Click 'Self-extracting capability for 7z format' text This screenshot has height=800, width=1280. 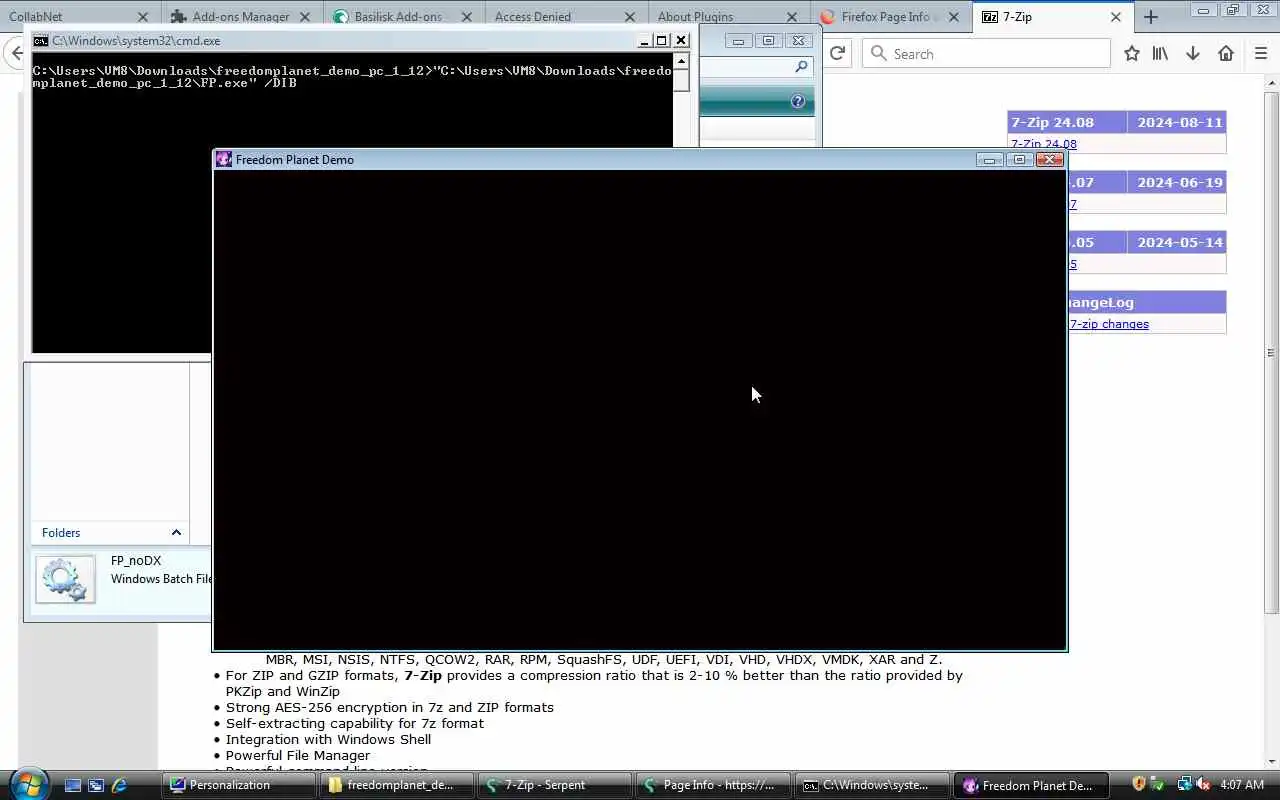coord(355,723)
